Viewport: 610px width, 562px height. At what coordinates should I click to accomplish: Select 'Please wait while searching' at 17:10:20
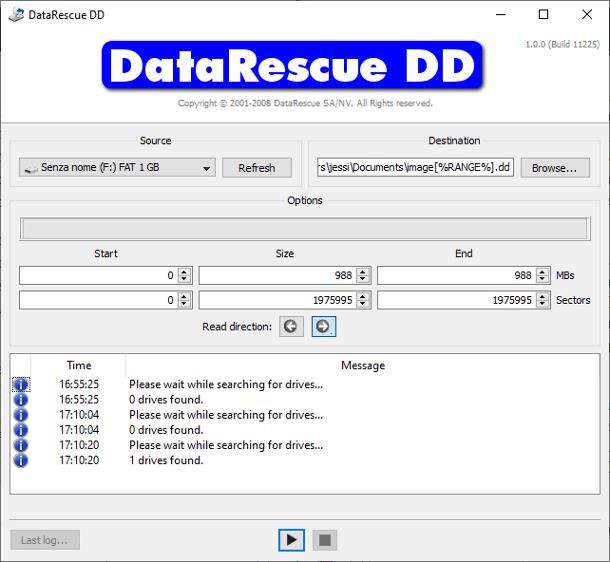tap(226, 445)
